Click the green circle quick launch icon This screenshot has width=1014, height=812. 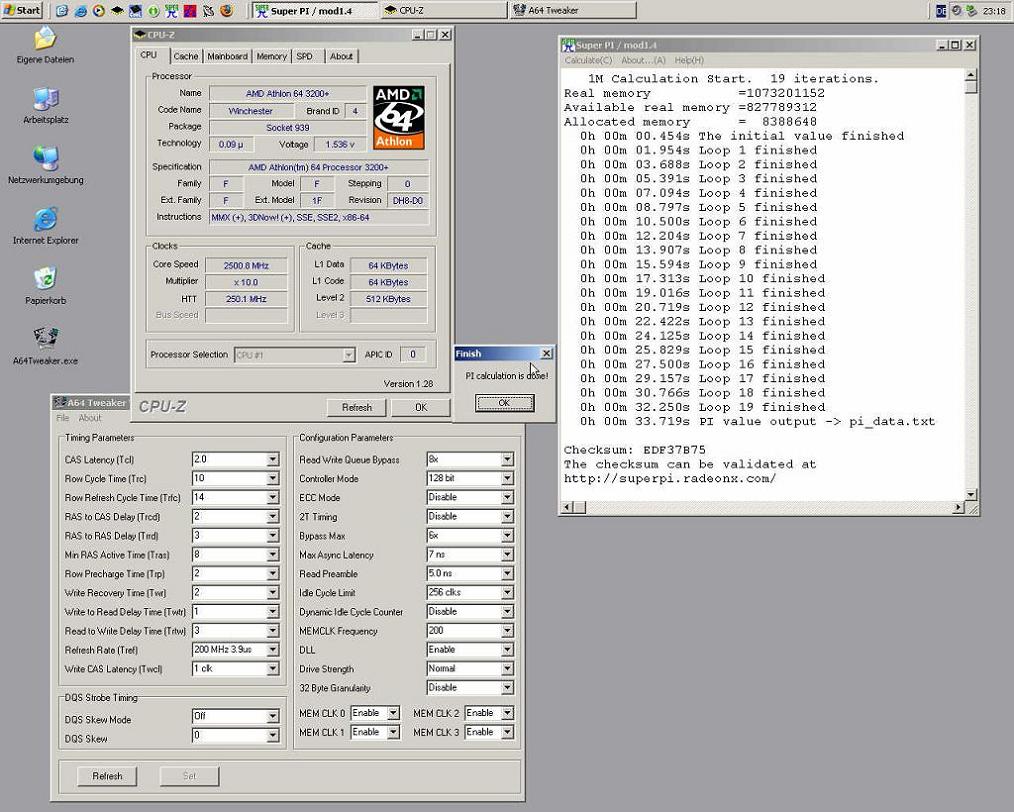(x=153, y=10)
